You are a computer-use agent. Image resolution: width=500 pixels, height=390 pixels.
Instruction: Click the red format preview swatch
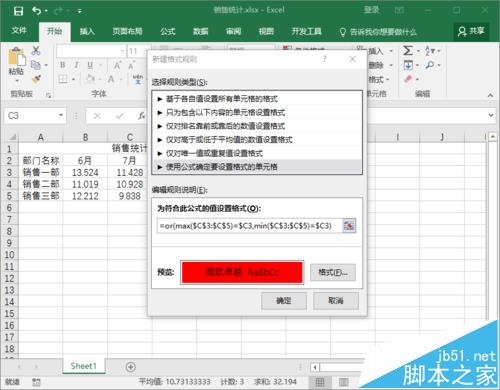coord(242,272)
